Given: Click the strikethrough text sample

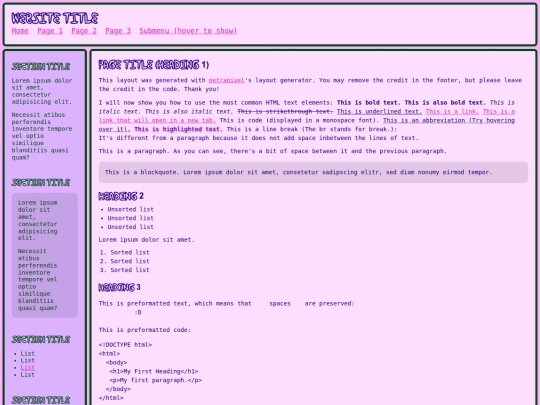Looking at the screenshot, I should tap(285, 112).
